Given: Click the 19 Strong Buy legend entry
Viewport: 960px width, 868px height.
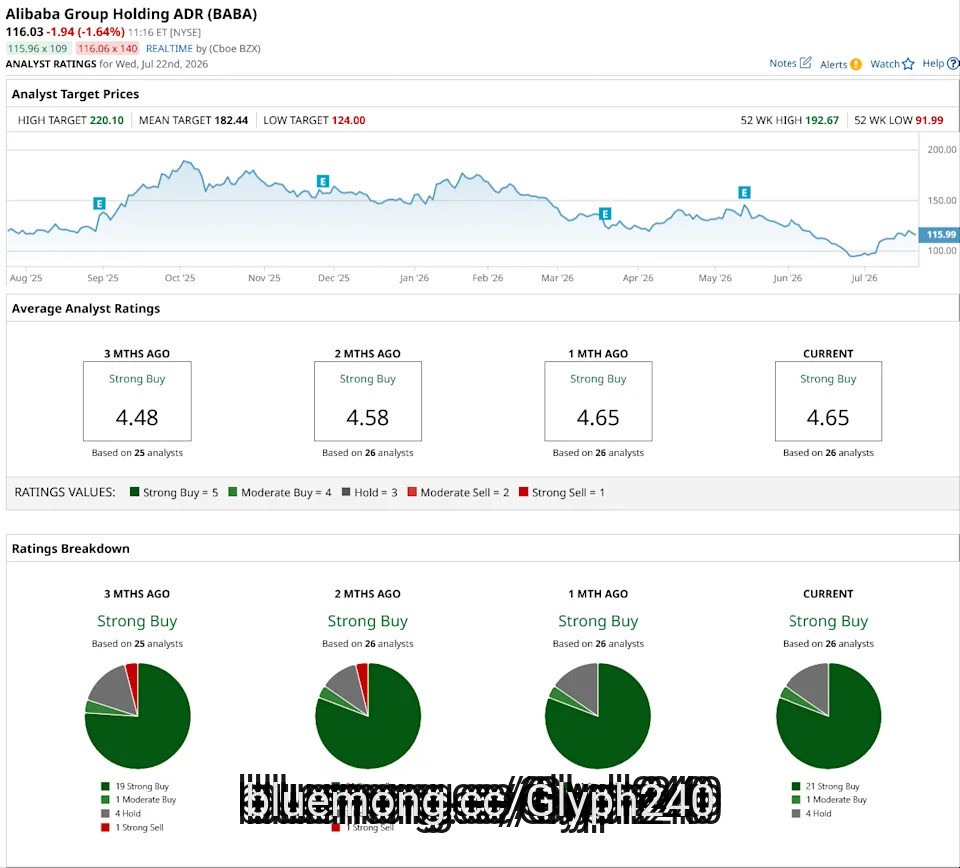Looking at the screenshot, I should click(x=135, y=786).
